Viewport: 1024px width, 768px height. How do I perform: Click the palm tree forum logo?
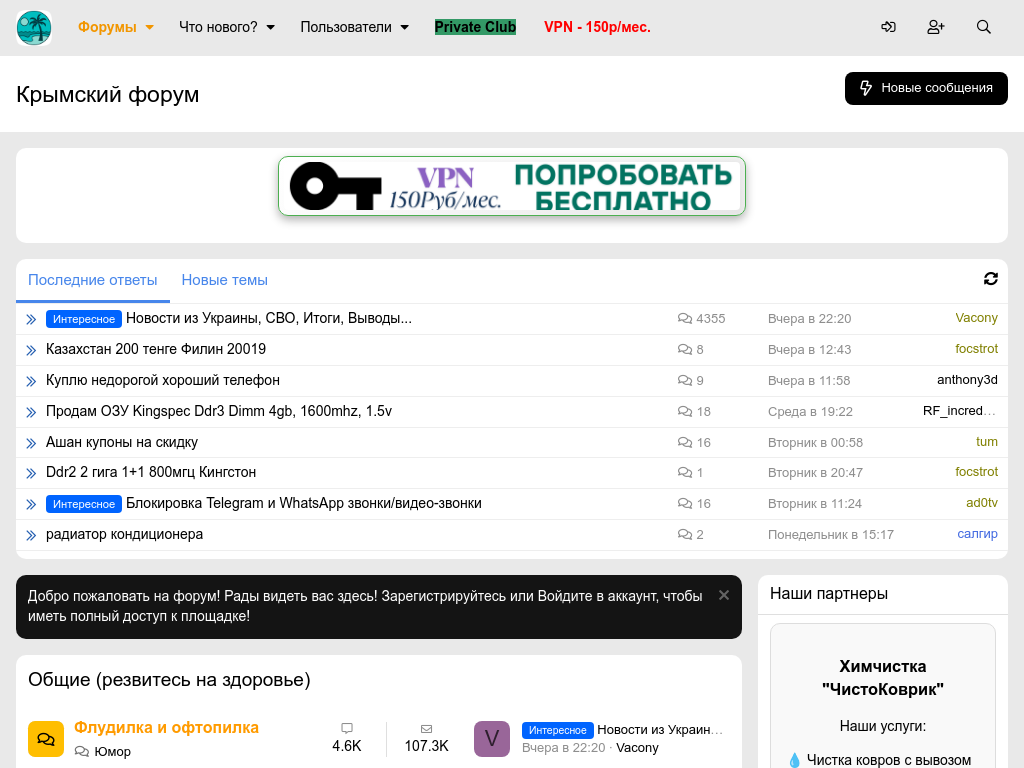(x=34, y=28)
